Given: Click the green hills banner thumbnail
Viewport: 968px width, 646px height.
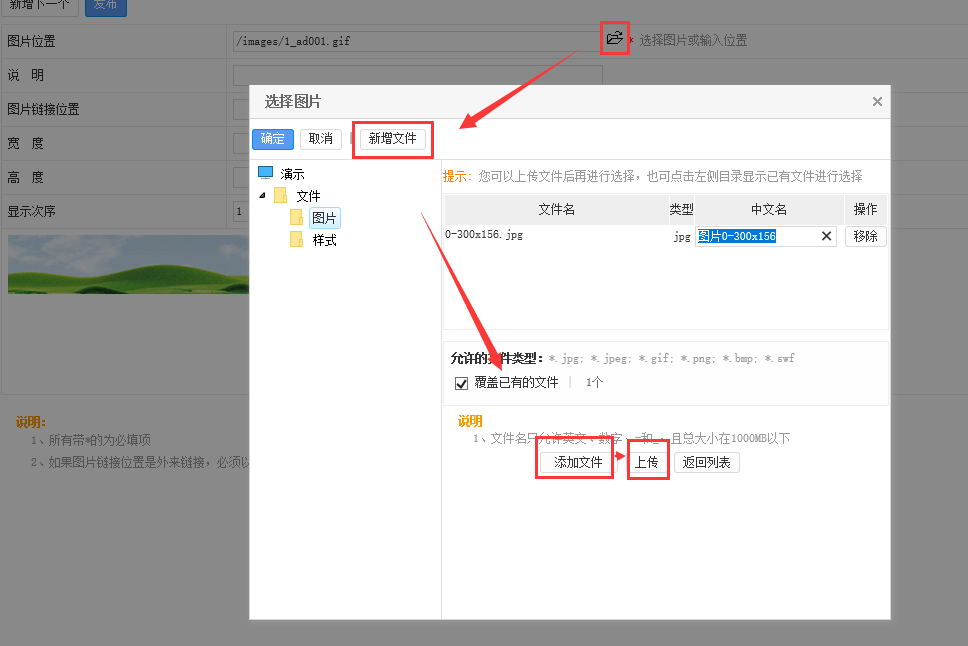Looking at the screenshot, I should pyautogui.click(x=128, y=265).
